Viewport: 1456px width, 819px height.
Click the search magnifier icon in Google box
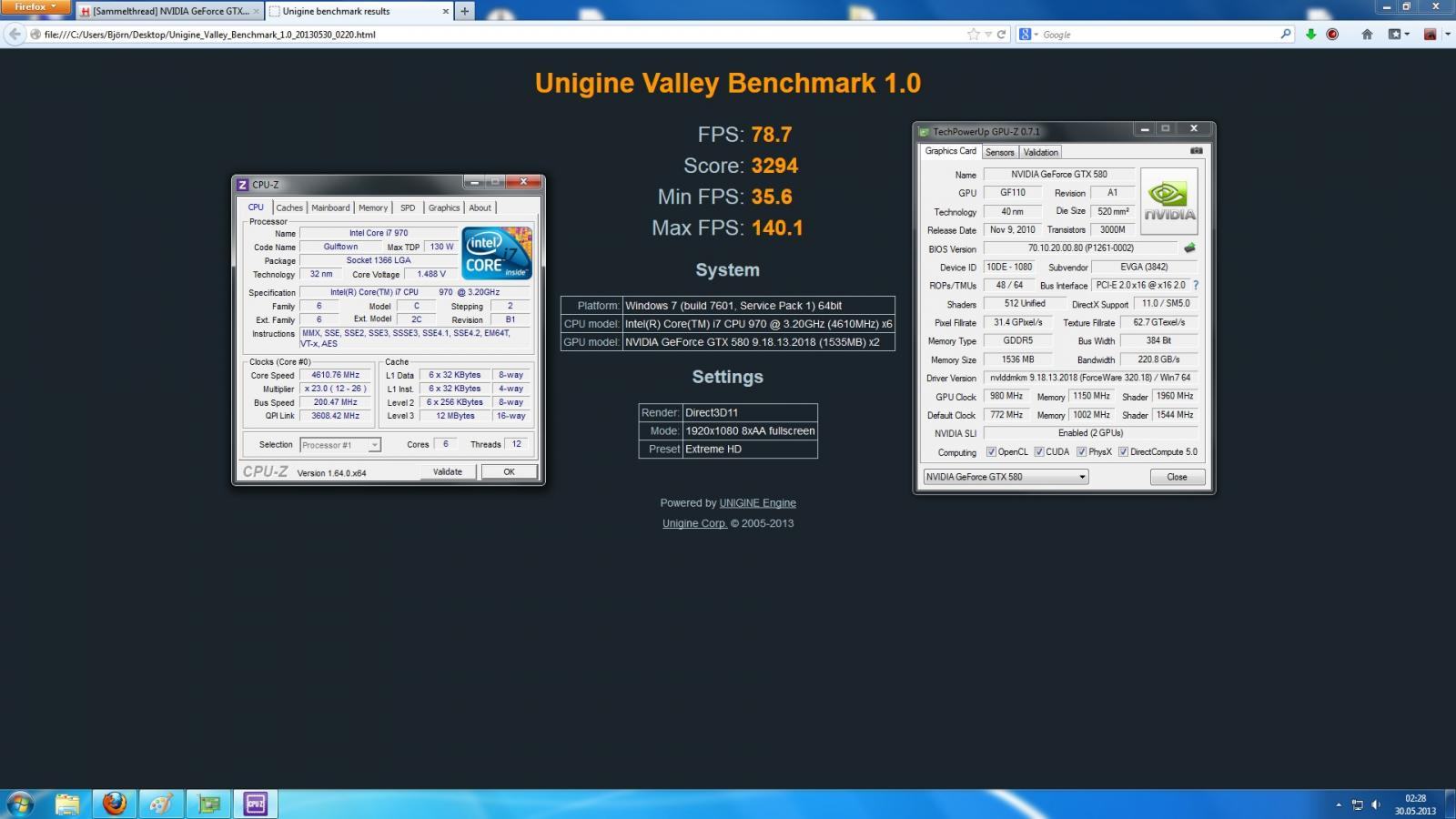coord(1286,35)
